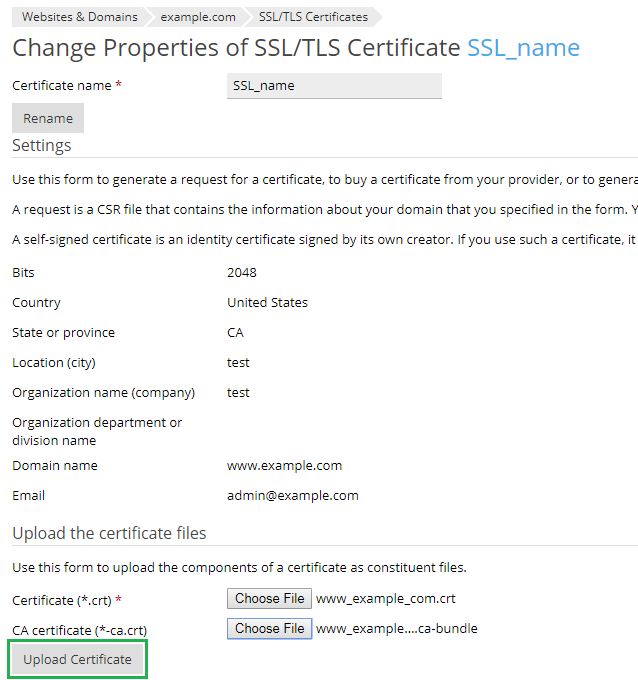
Task: Click the 2048 bits value
Action: [x=241, y=273]
